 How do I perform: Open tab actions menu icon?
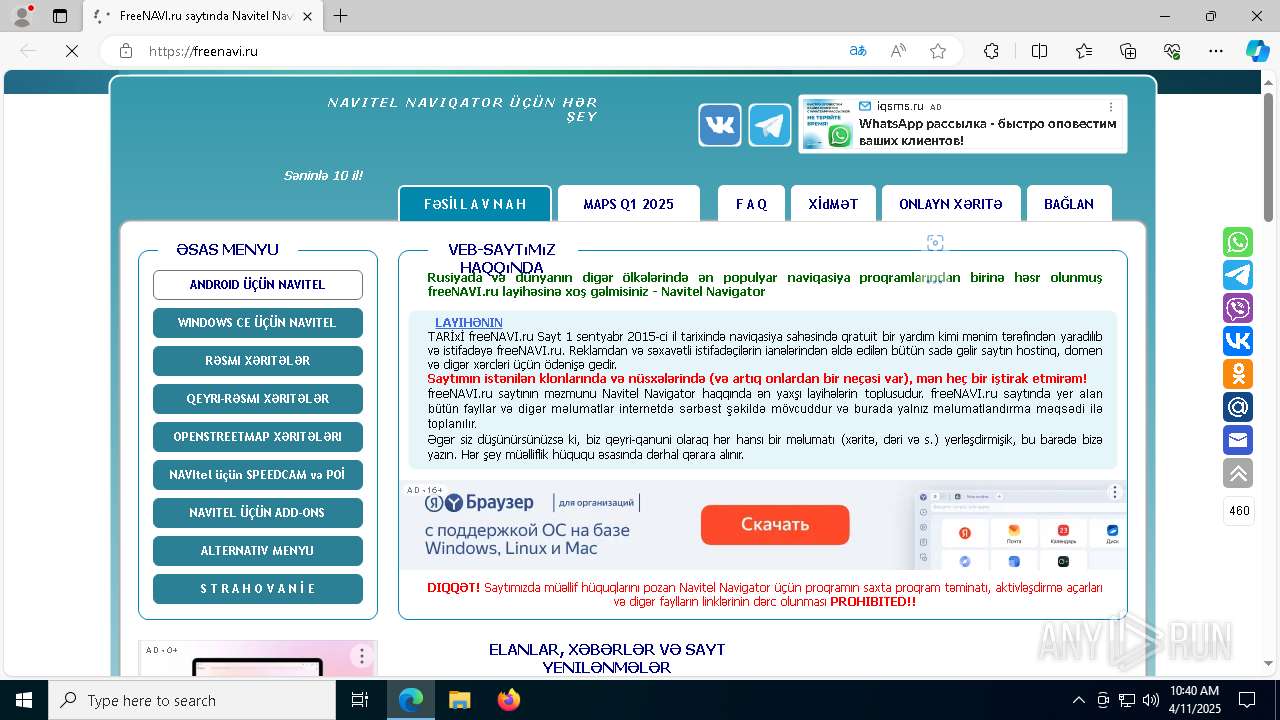[60, 16]
